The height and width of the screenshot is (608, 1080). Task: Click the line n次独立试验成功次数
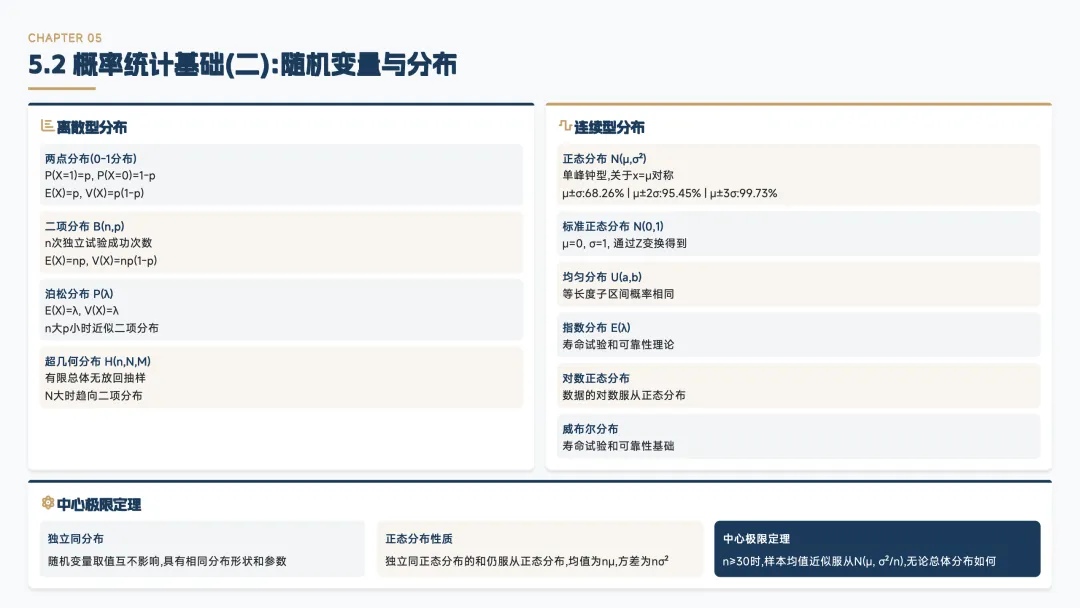click(98, 243)
